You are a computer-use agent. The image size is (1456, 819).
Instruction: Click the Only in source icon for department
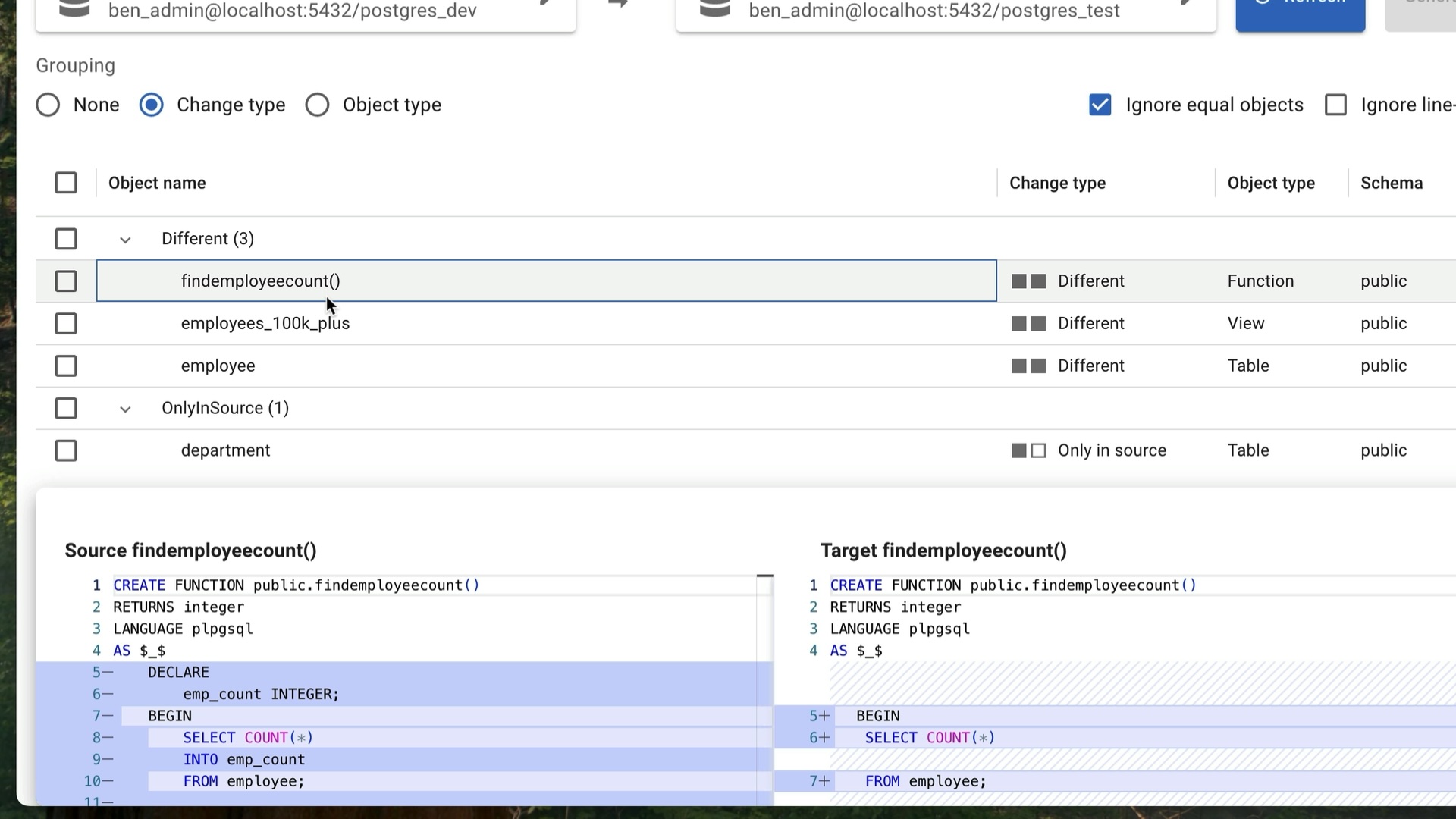[x=1028, y=451]
